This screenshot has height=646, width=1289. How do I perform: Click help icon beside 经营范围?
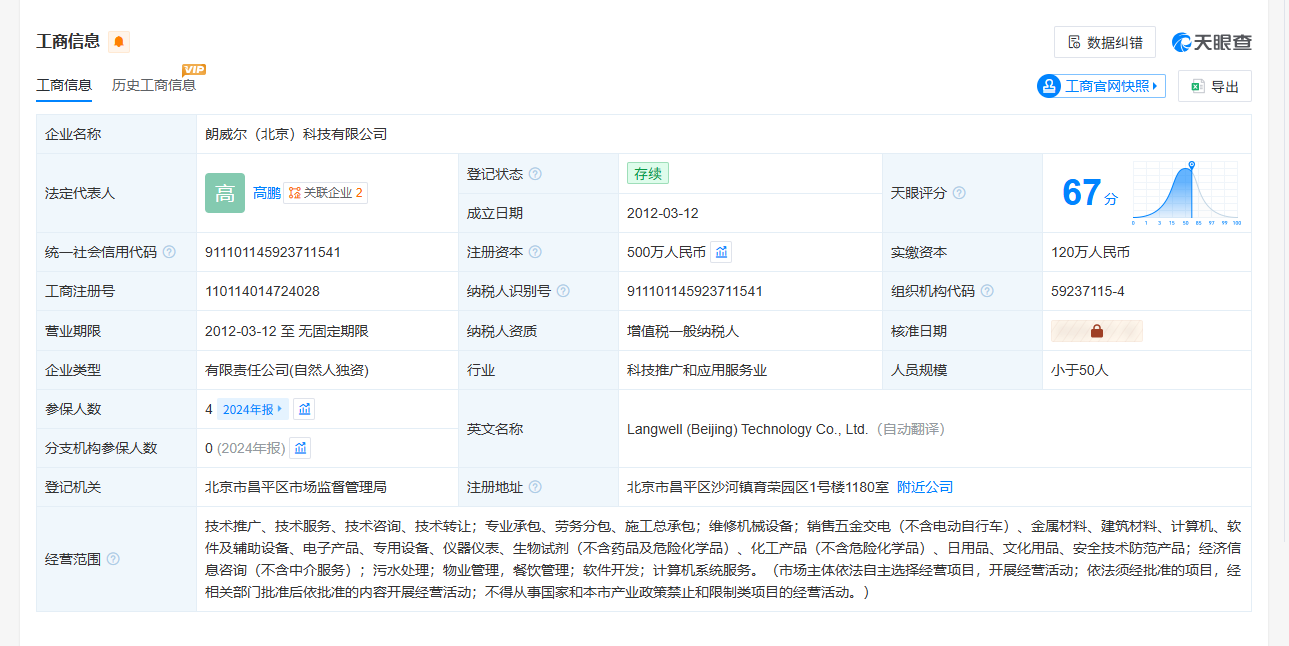pyautogui.click(x=113, y=559)
